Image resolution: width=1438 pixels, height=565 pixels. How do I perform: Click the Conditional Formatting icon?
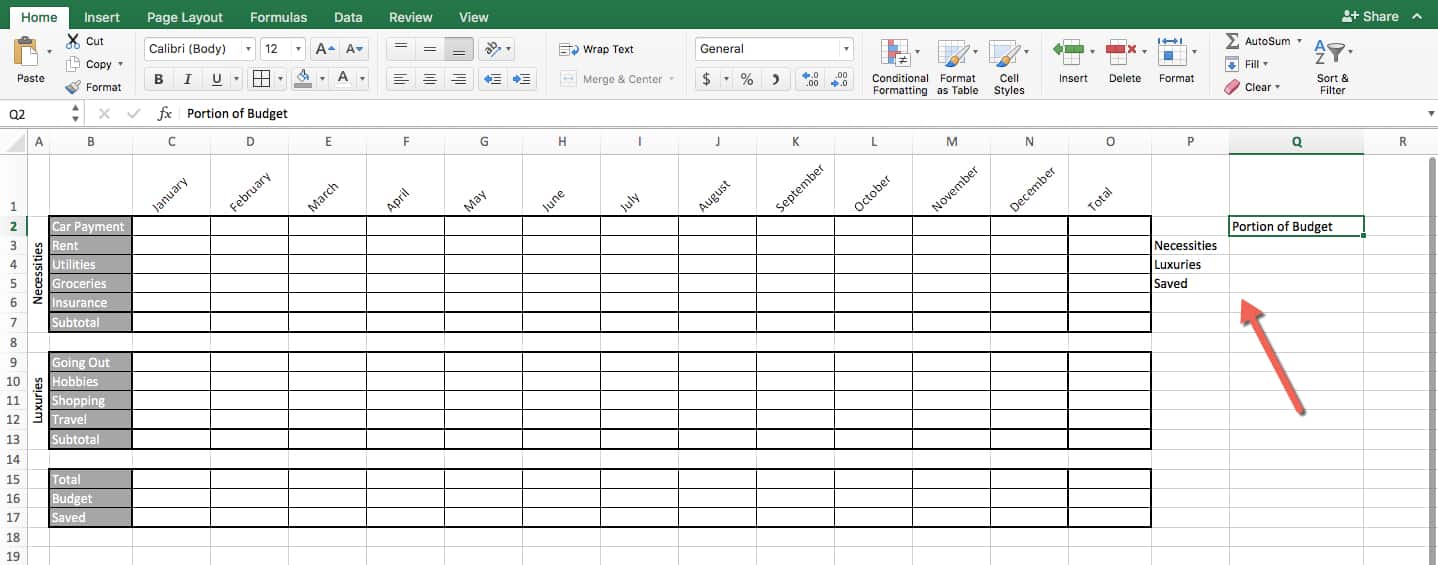click(899, 54)
